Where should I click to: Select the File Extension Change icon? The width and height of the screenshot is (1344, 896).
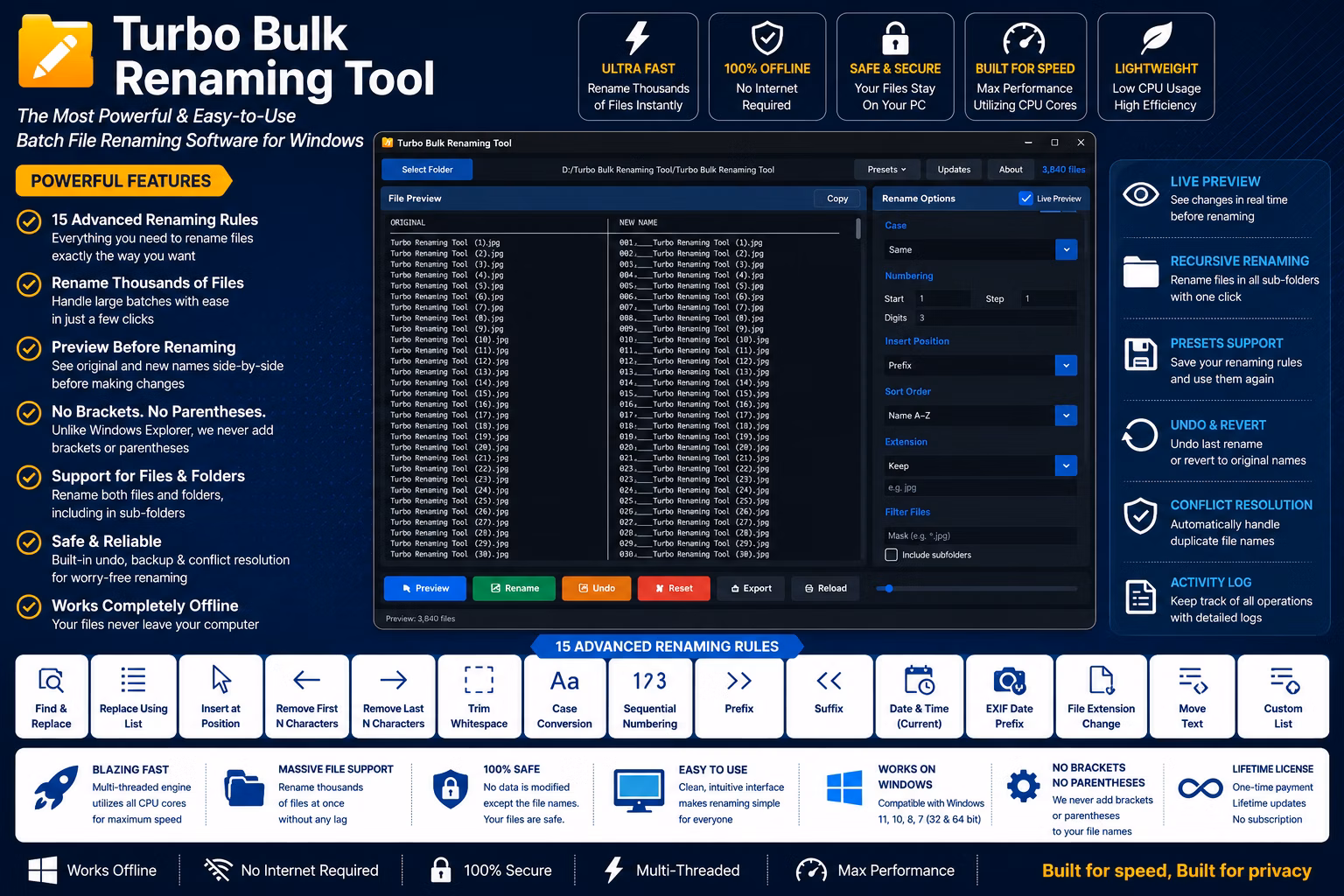click(1101, 680)
